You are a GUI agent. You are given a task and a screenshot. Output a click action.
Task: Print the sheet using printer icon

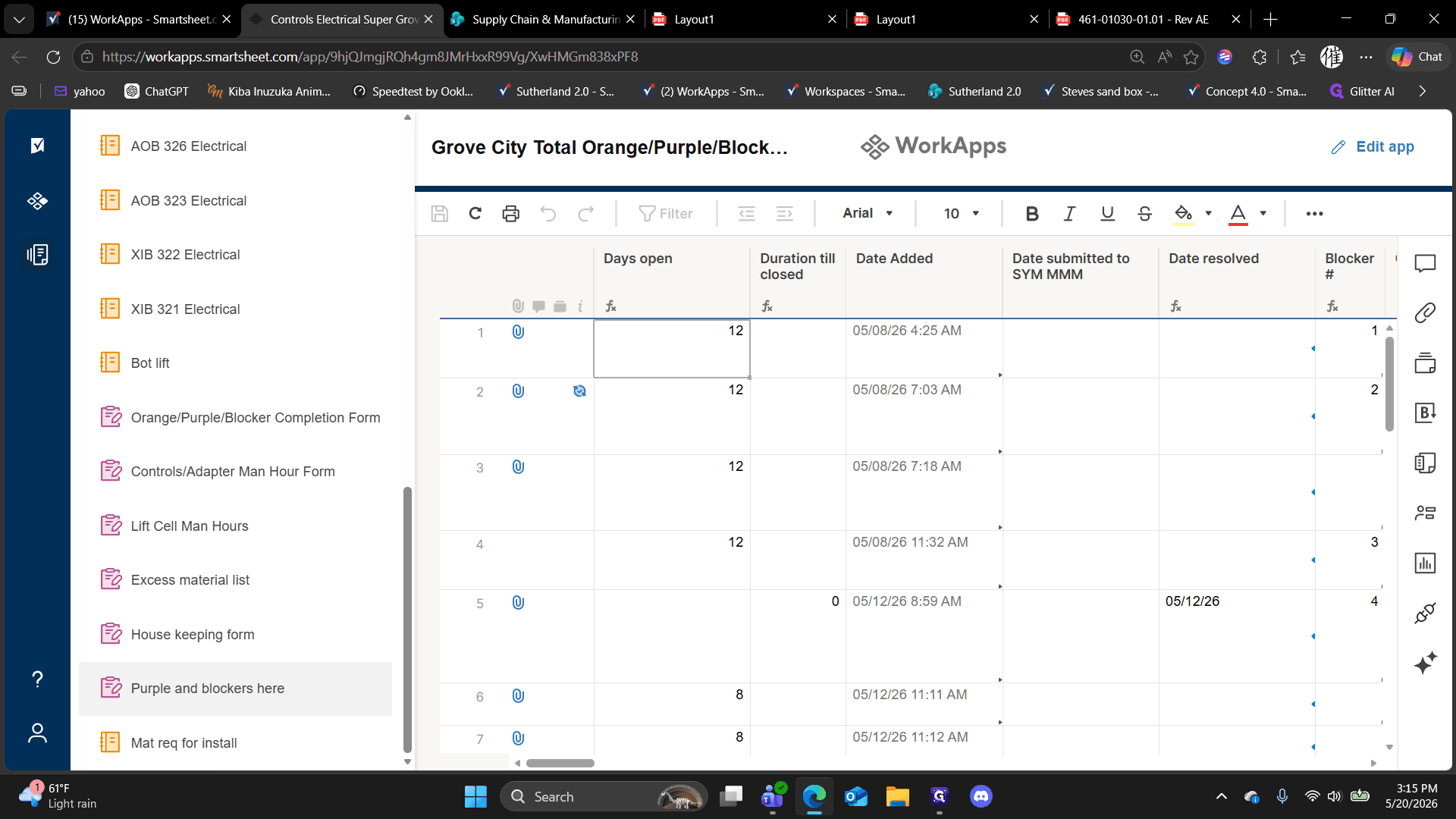point(511,214)
